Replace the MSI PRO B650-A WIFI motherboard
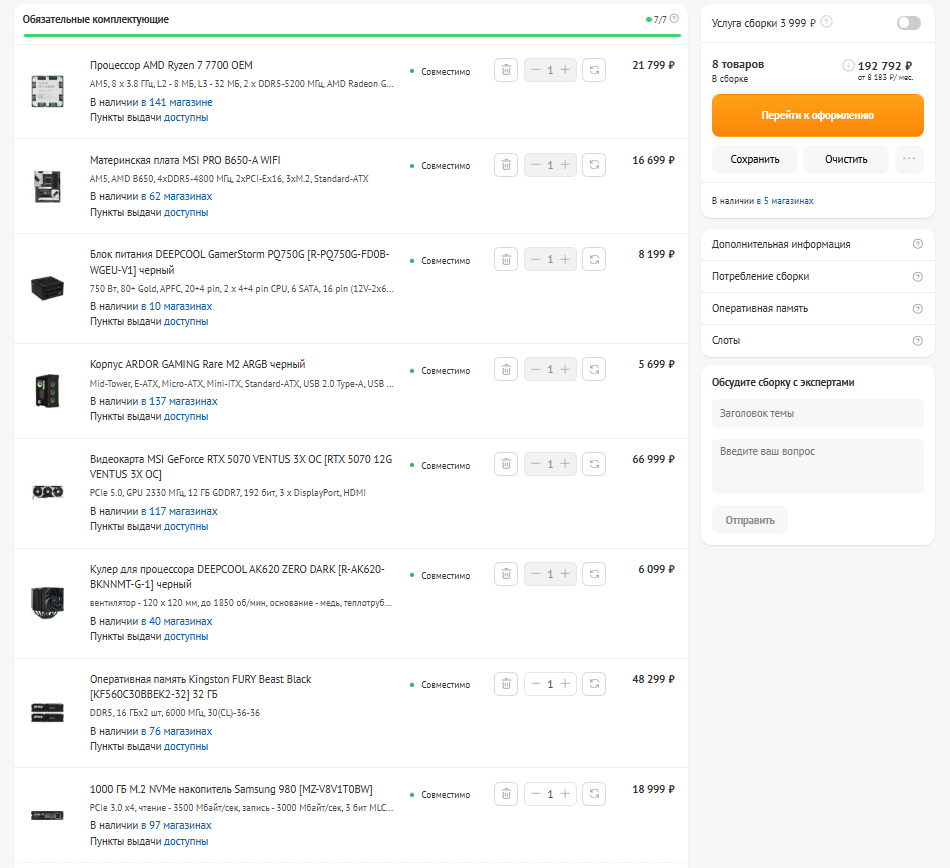 (x=594, y=165)
